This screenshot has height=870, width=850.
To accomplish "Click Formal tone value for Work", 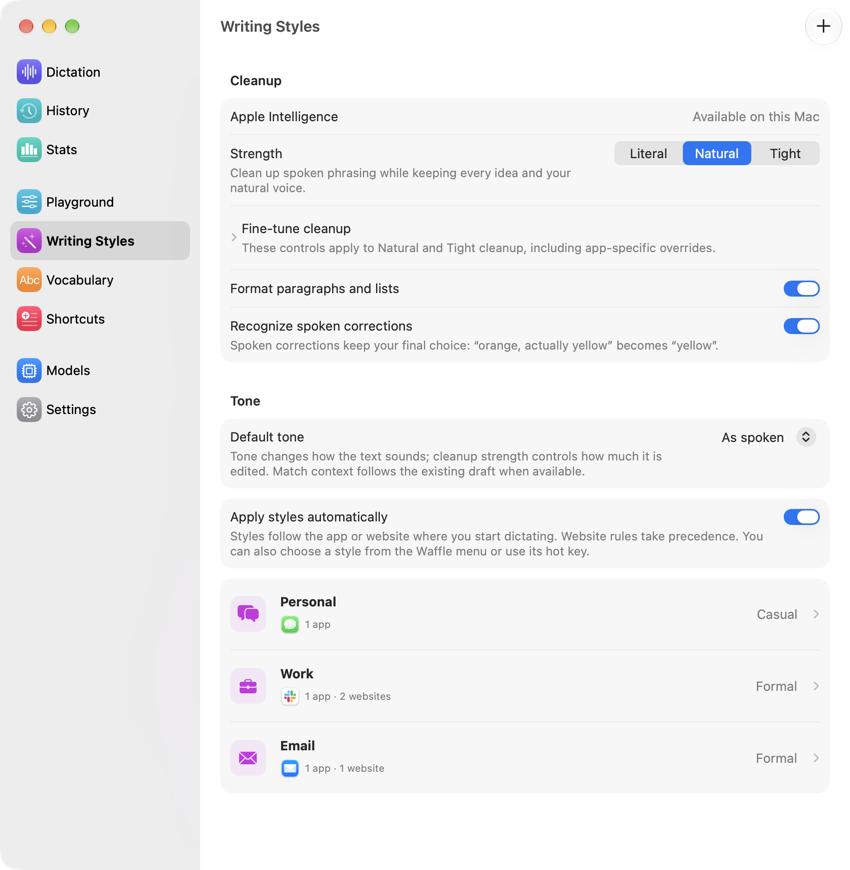I will point(776,686).
